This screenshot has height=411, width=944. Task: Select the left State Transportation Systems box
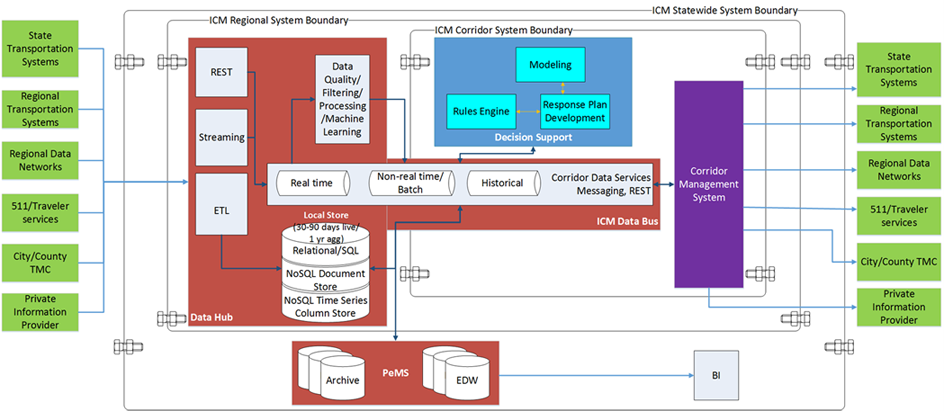(40, 48)
